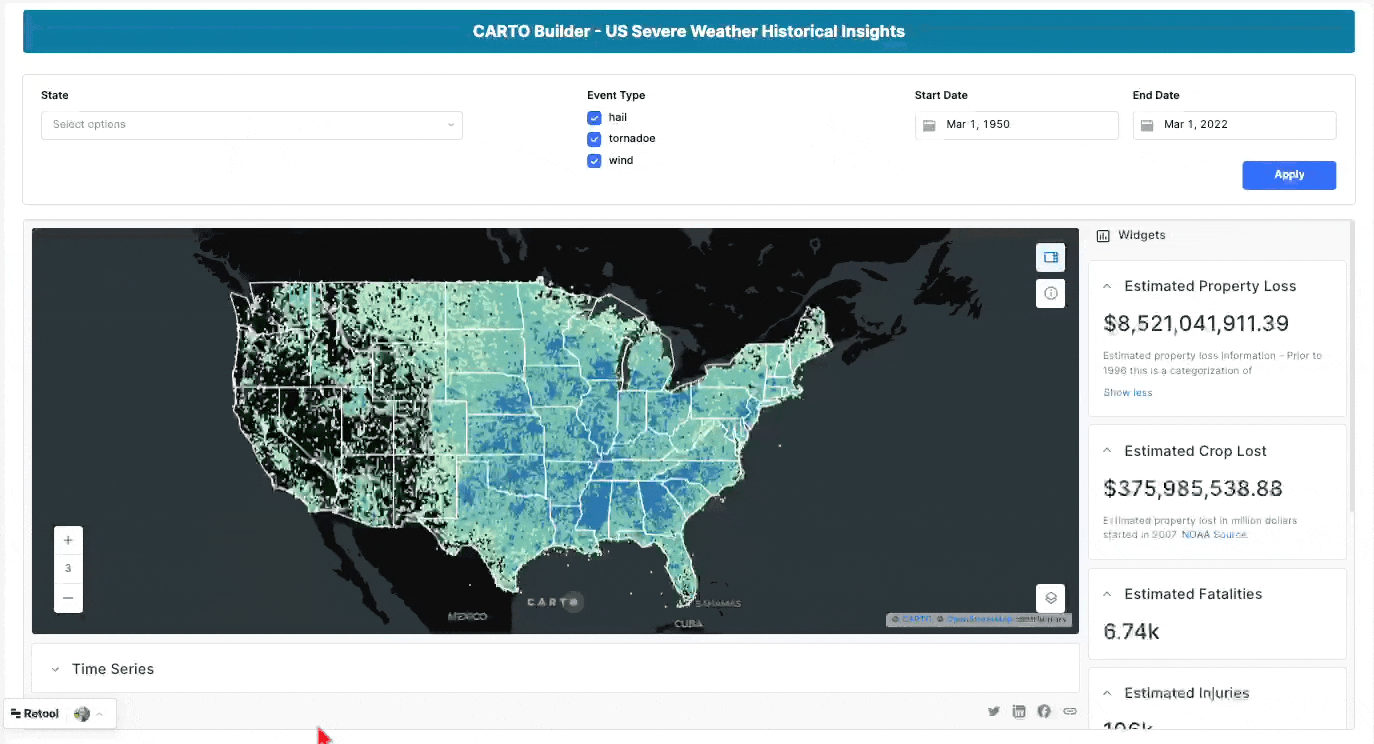This screenshot has width=1374, height=744.
Task: Click the CARTO logo on the map
Action: [x=553, y=602]
